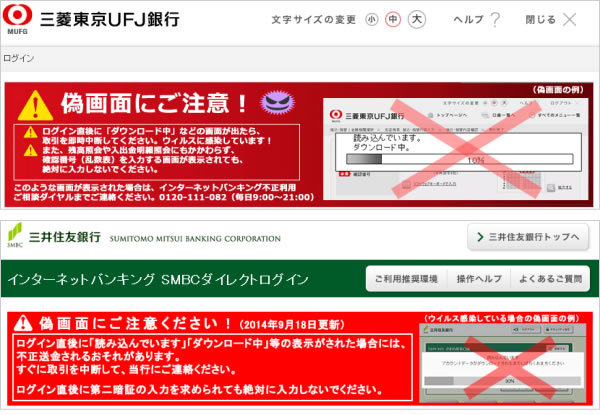
Task: Open よくあるご質問 tab
Action: (550, 279)
